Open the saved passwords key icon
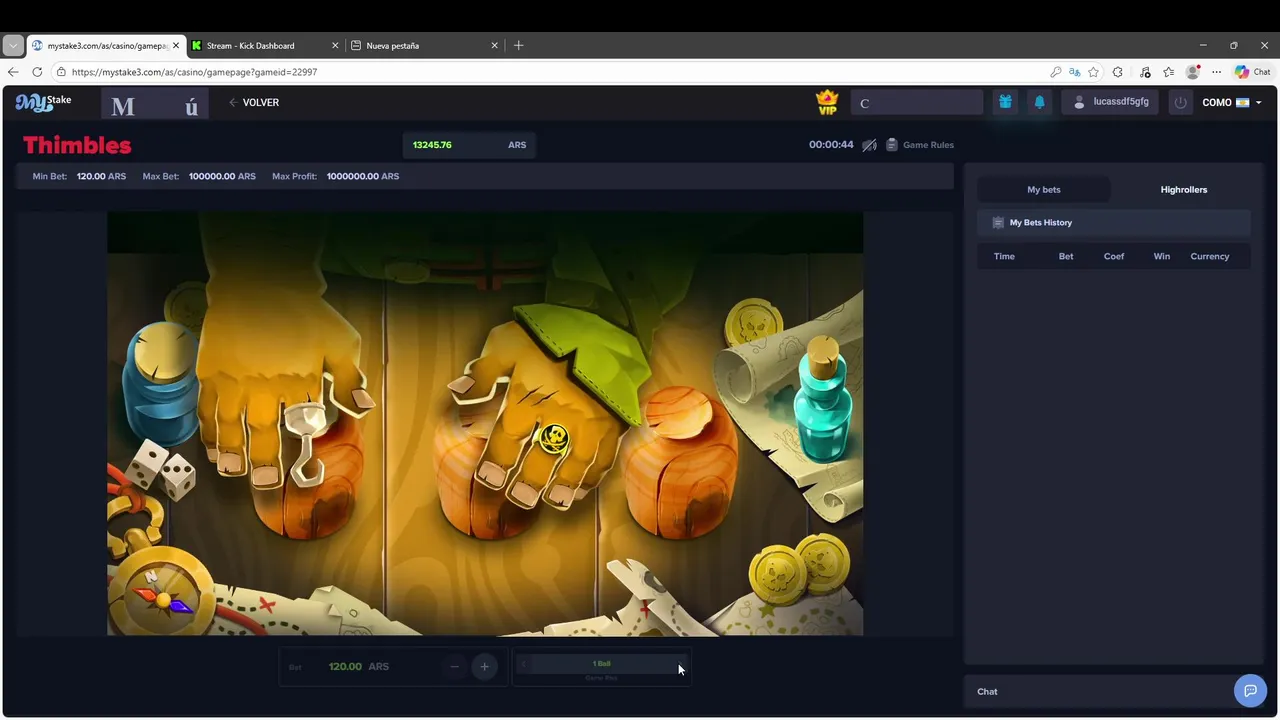Viewport: 1280px width, 720px height. click(x=1056, y=72)
